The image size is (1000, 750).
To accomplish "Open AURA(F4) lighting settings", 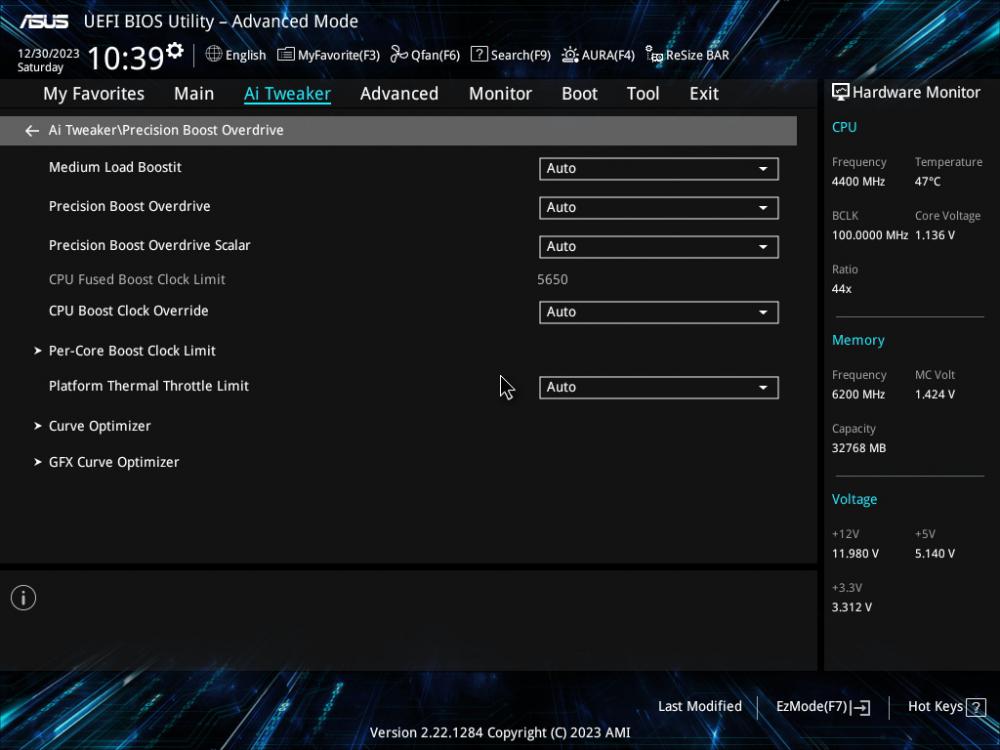I will pyautogui.click(x=598, y=55).
